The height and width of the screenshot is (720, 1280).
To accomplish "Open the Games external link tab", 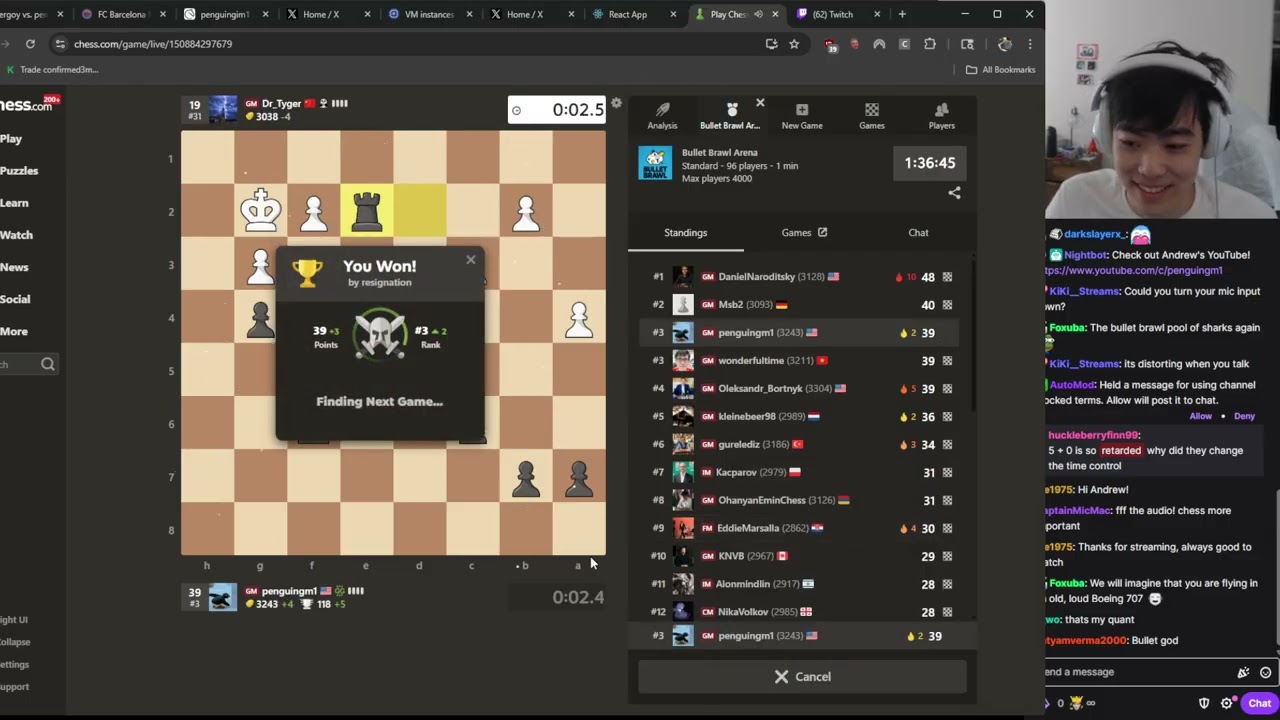I will (804, 233).
